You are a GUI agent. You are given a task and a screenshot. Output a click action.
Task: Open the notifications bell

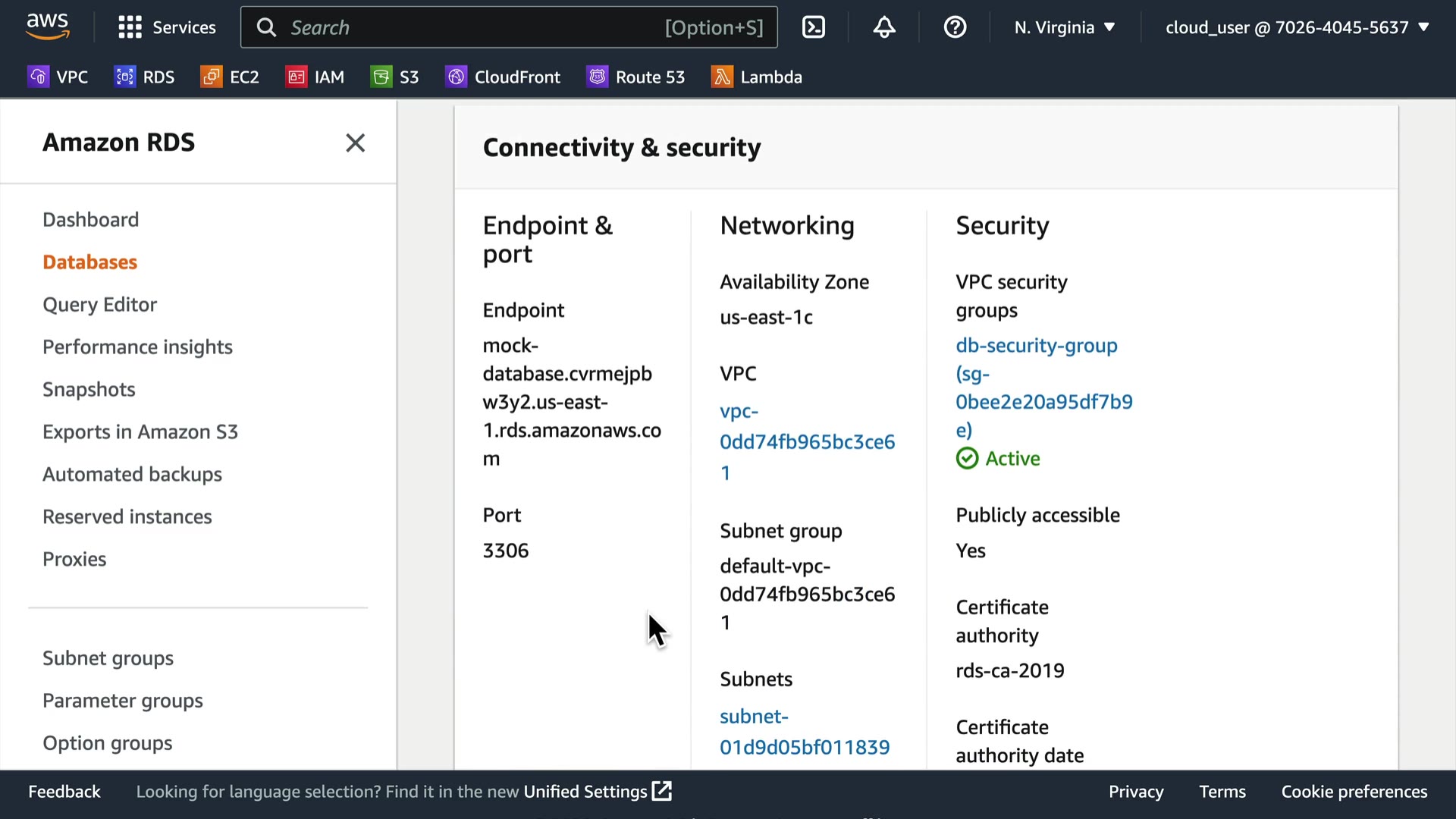pos(884,28)
